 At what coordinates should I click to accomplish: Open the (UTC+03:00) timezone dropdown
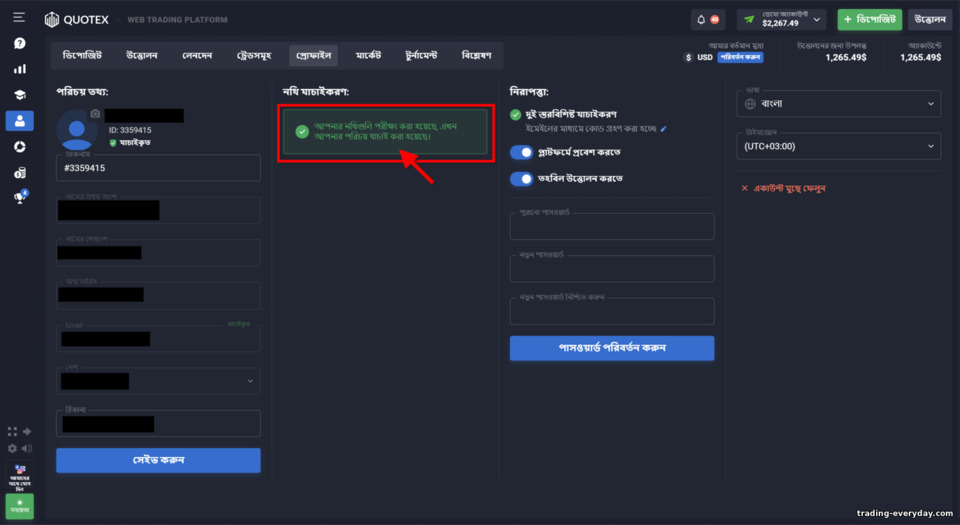(x=839, y=146)
